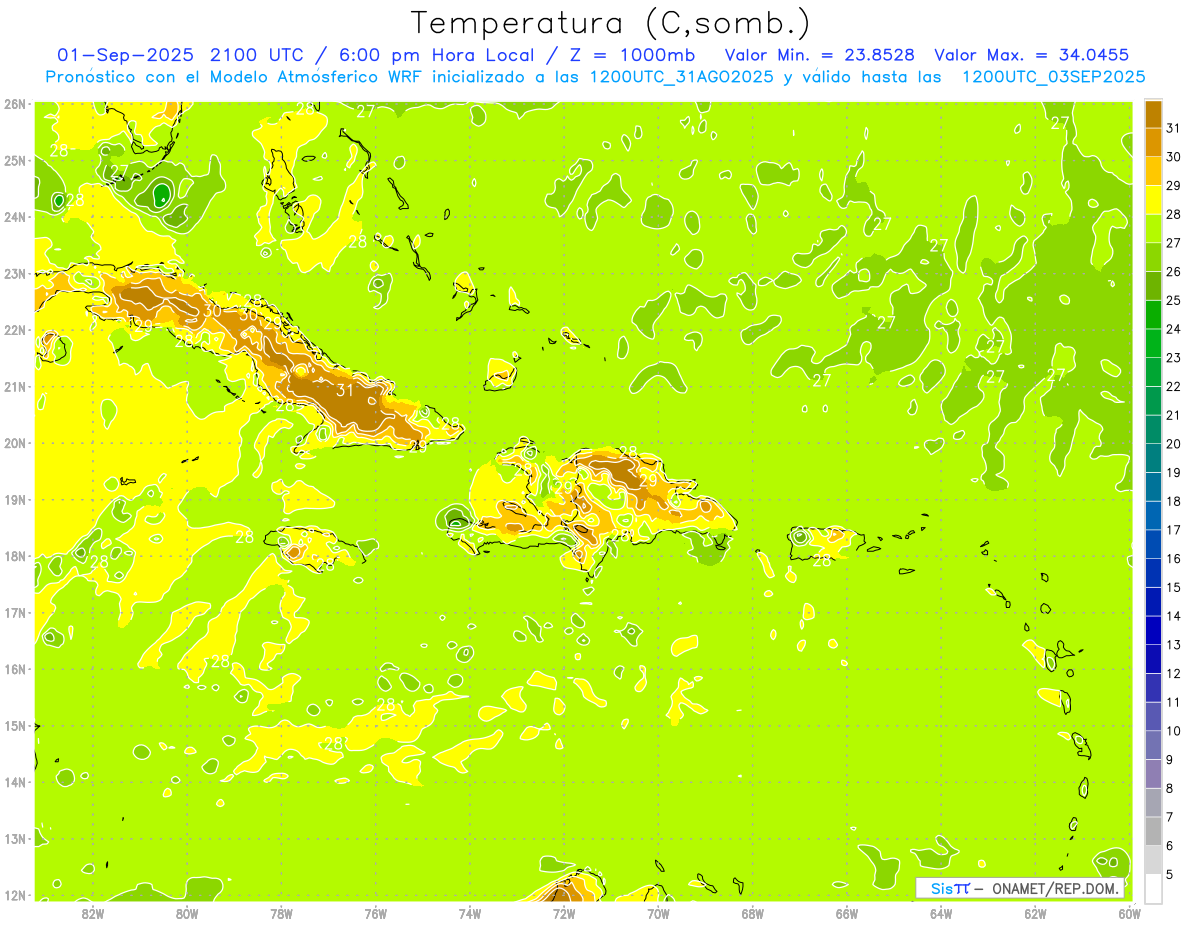Click the '68W' longitude axis label
This screenshot has width=1200, height=927.
753,913
